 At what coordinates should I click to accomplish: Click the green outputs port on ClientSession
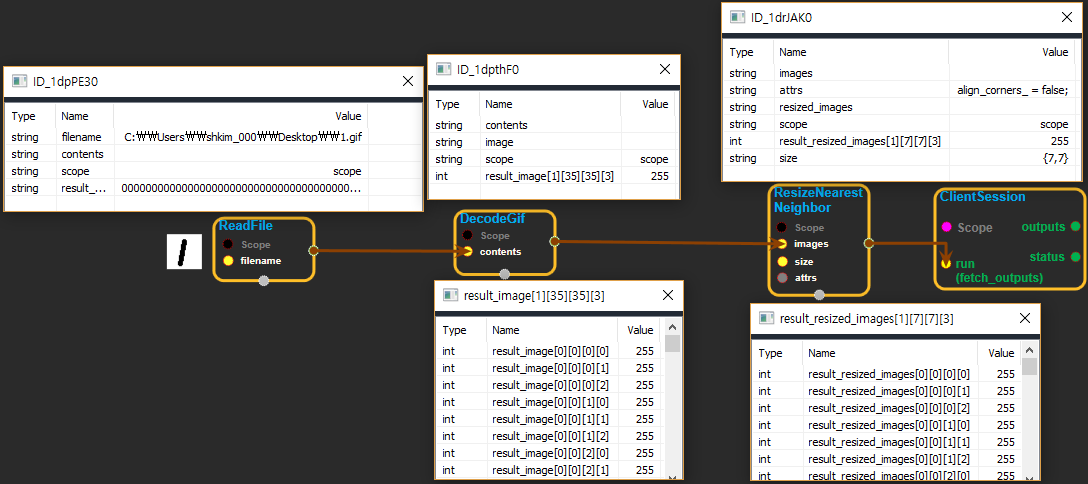1075,227
